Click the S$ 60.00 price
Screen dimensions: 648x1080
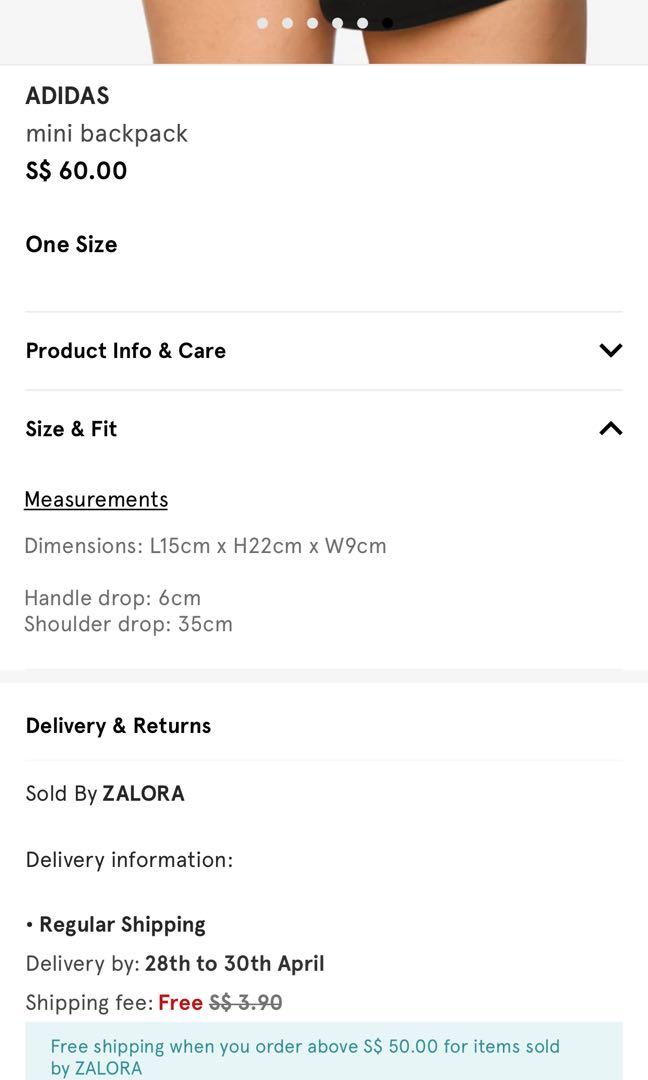click(x=77, y=170)
